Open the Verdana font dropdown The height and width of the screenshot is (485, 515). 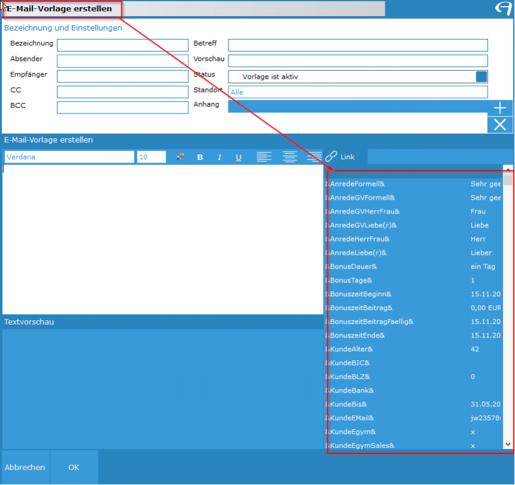click(69, 157)
